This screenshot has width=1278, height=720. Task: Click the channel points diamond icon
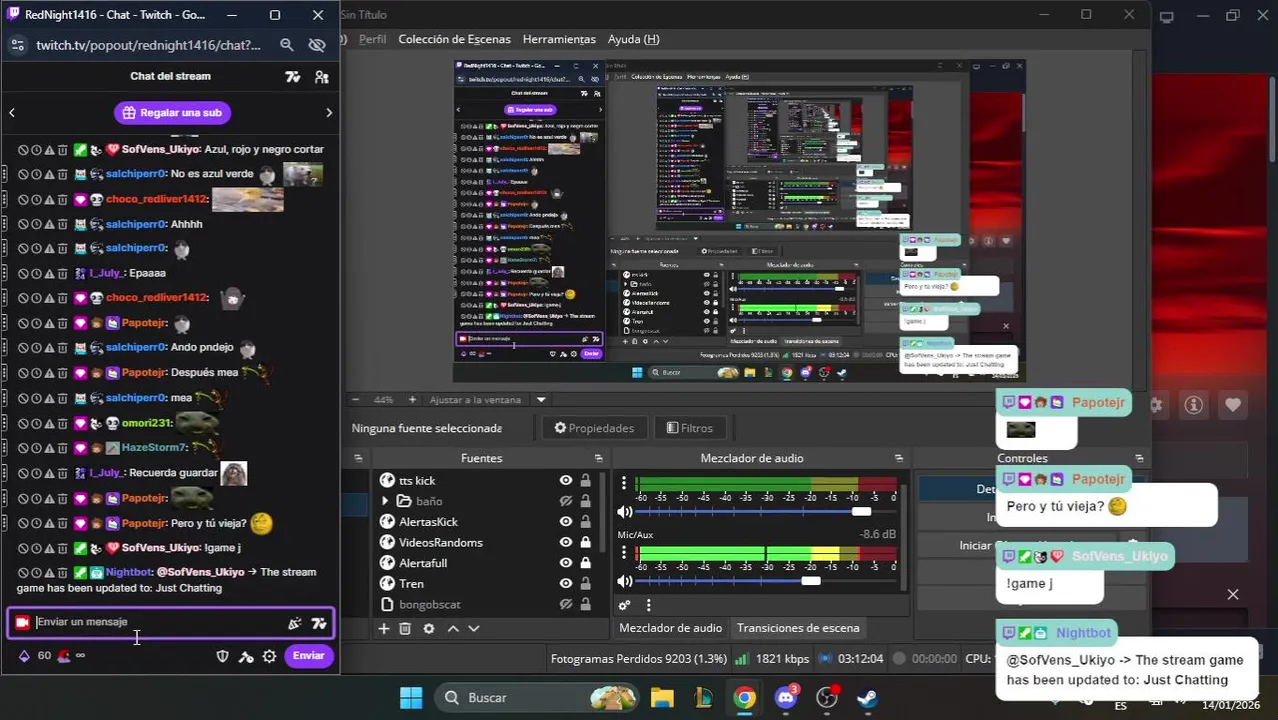pos(24,656)
